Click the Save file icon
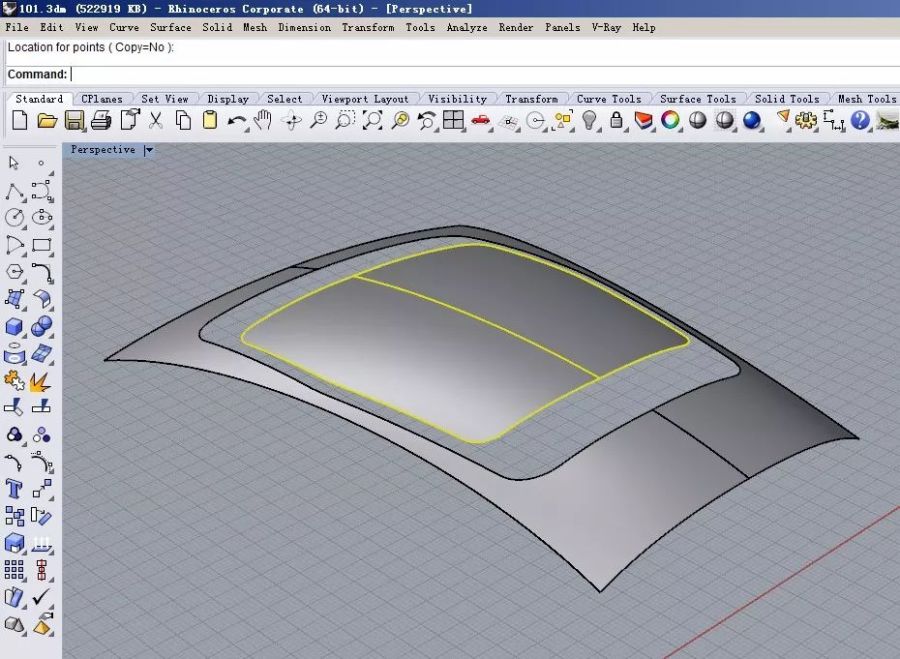This screenshot has height=659, width=900. pos(74,121)
